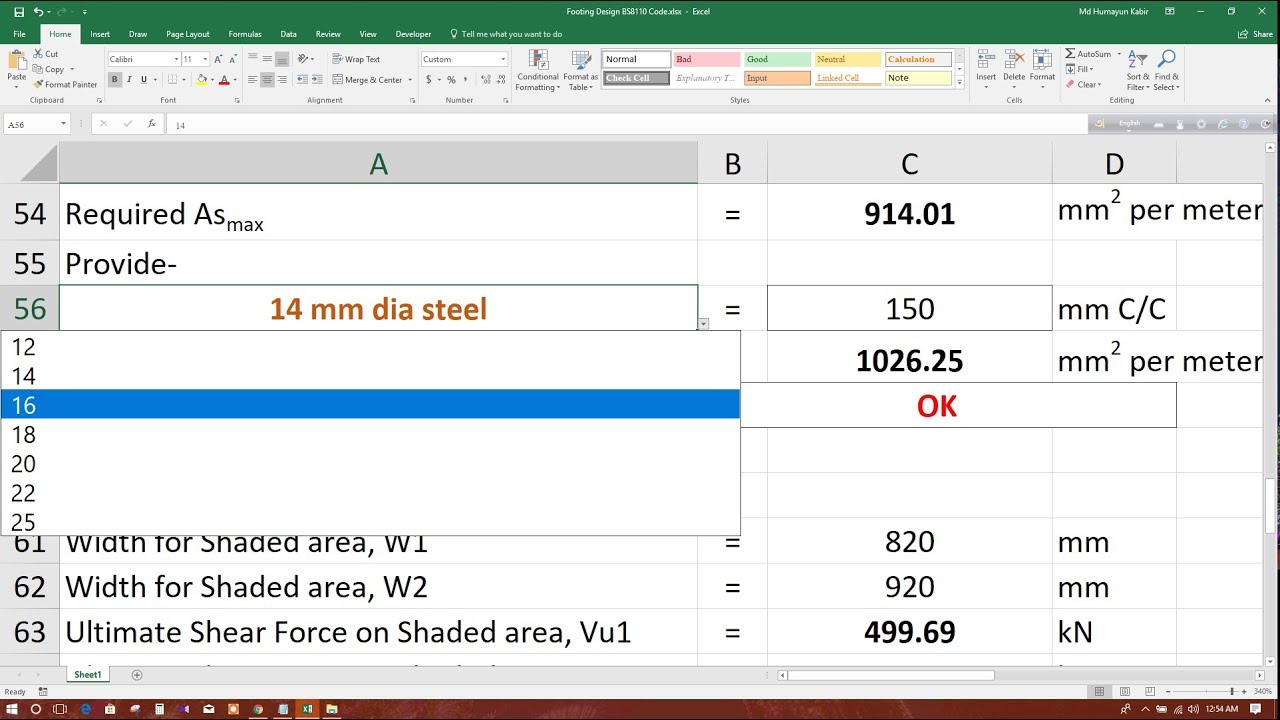1280x720 pixels.
Task: Add a new sheet with plus icon
Action: [137, 675]
